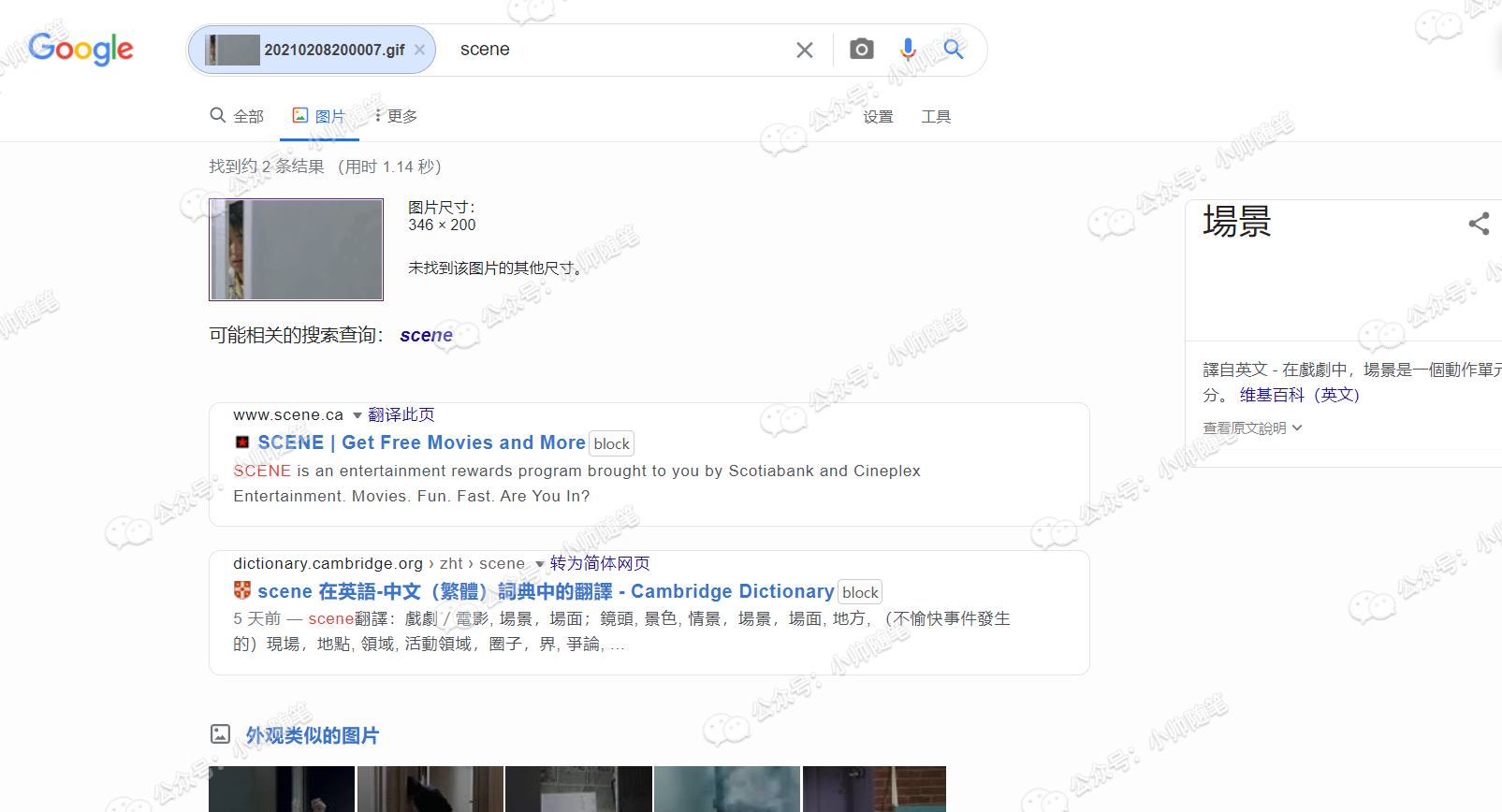Screen dimensions: 1502x812
Task: Open the 维基百科 (英文) link
Action: (x=1300, y=395)
